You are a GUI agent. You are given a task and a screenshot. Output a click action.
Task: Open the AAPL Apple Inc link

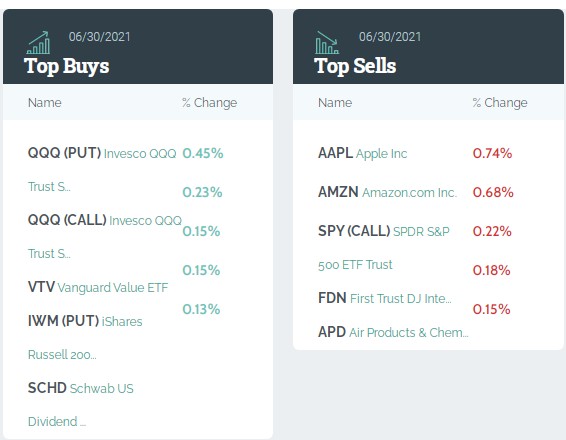point(362,153)
